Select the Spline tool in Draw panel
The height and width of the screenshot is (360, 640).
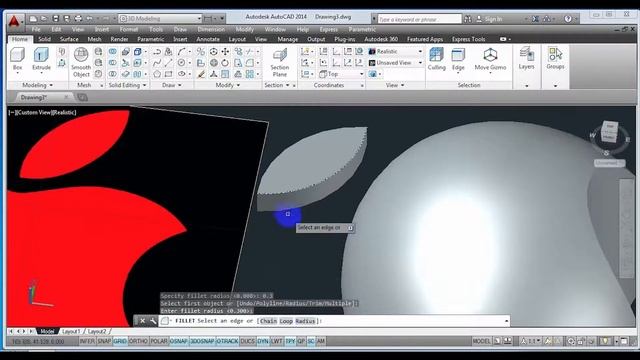tap(157, 63)
